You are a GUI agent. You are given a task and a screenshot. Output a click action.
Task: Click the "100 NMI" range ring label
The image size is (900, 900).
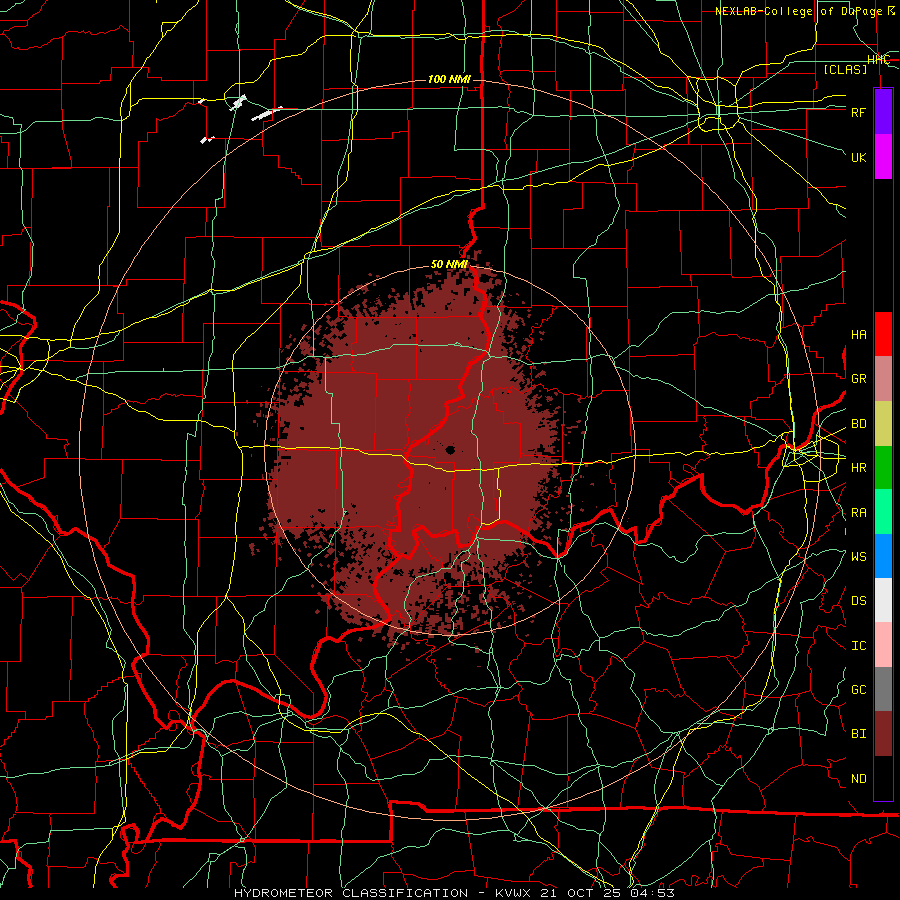click(x=449, y=79)
